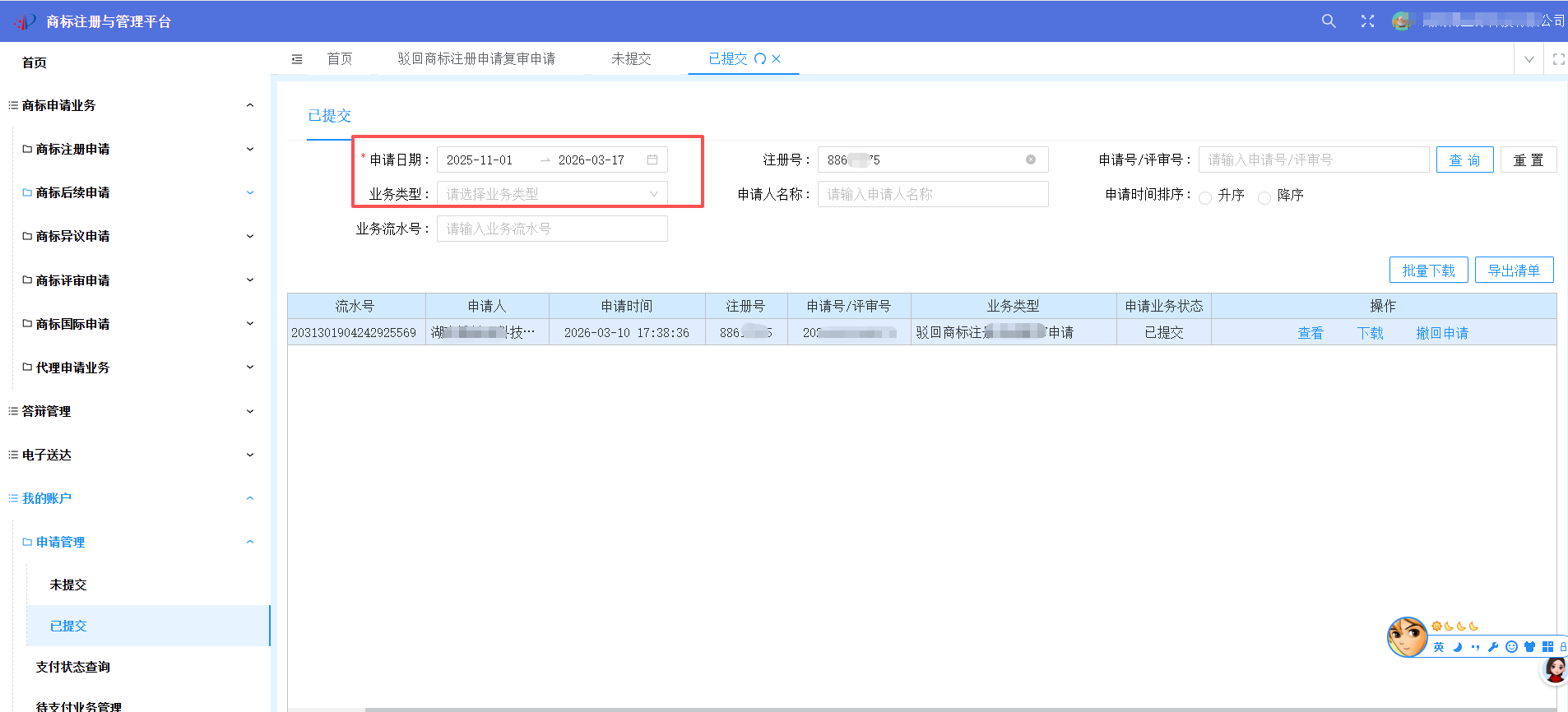1568x712 pixels.
Task: Click the 查询 button
Action: pyautogui.click(x=1464, y=160)
